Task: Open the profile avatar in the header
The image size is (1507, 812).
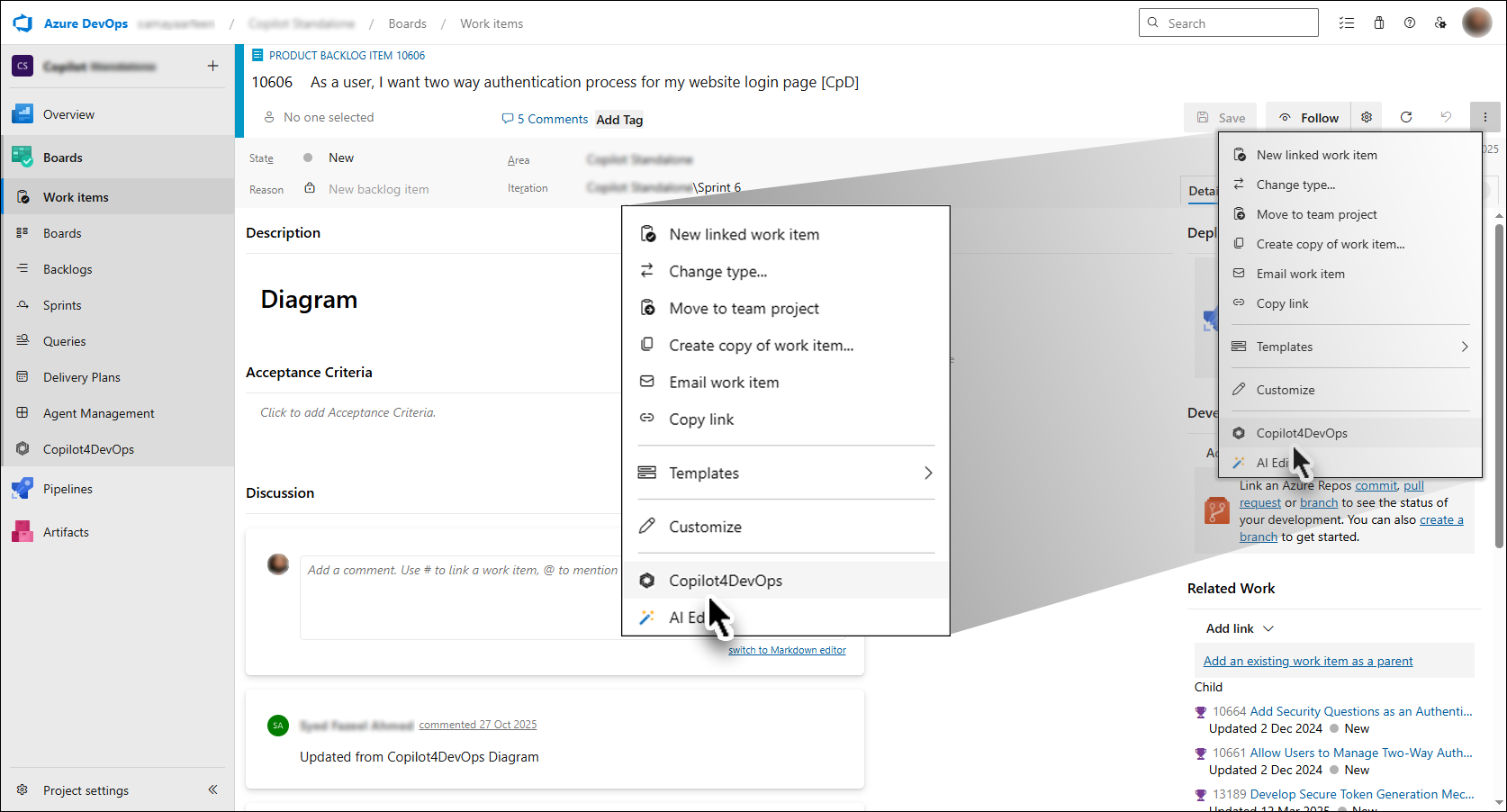Action: tap(1477, 23)
